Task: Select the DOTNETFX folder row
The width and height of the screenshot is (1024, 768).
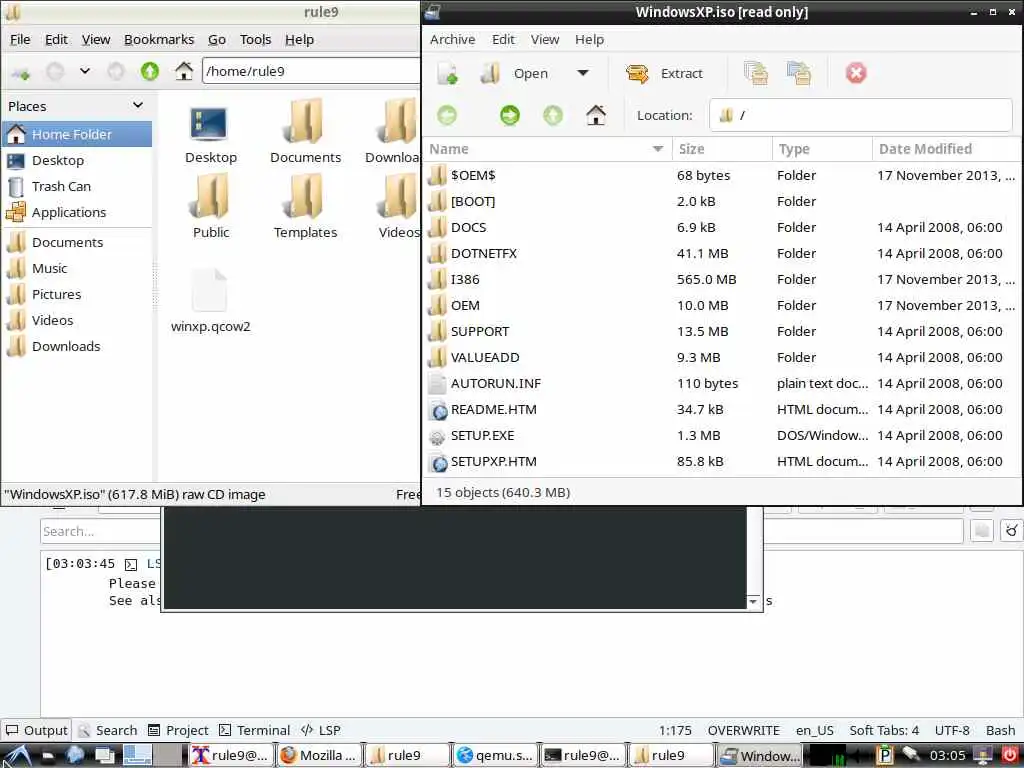Action: [x=722, y=253]
